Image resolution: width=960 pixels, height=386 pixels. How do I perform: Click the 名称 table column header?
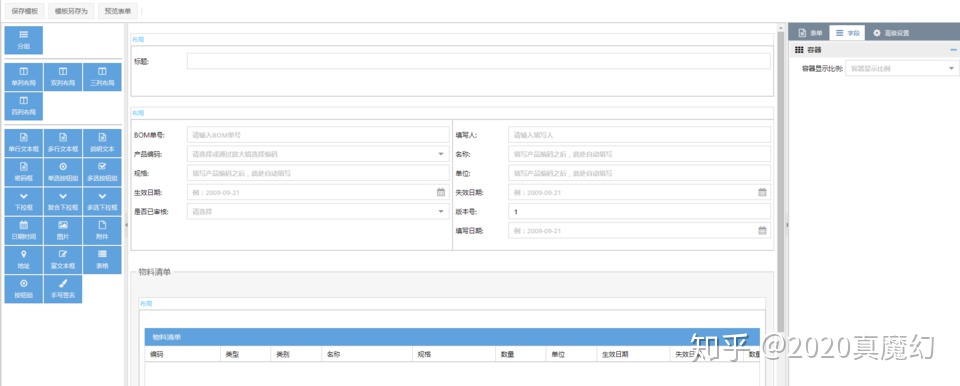click(367, 354)
